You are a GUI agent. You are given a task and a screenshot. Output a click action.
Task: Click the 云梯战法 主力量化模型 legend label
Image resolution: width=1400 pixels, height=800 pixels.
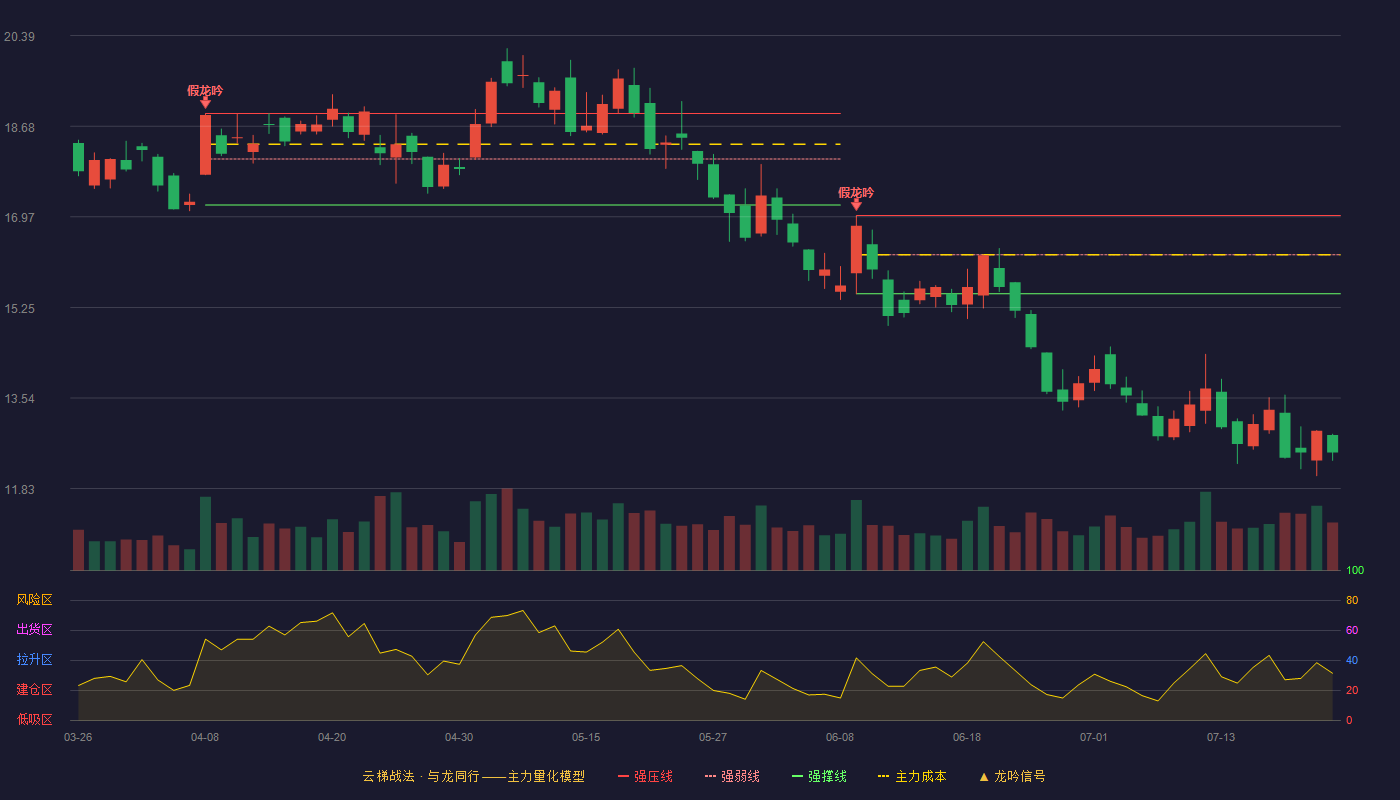pyautogui.click(x=473, y=776)
